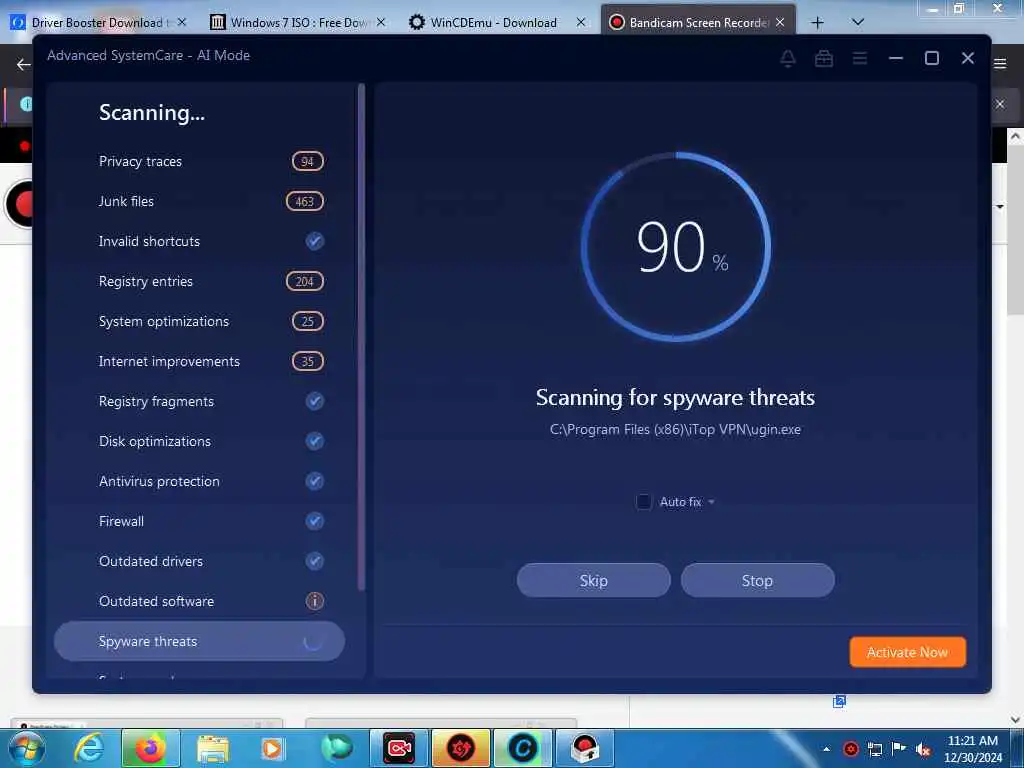
Task: Click the Action Center flag tray icon
Action: click(899, 748)
